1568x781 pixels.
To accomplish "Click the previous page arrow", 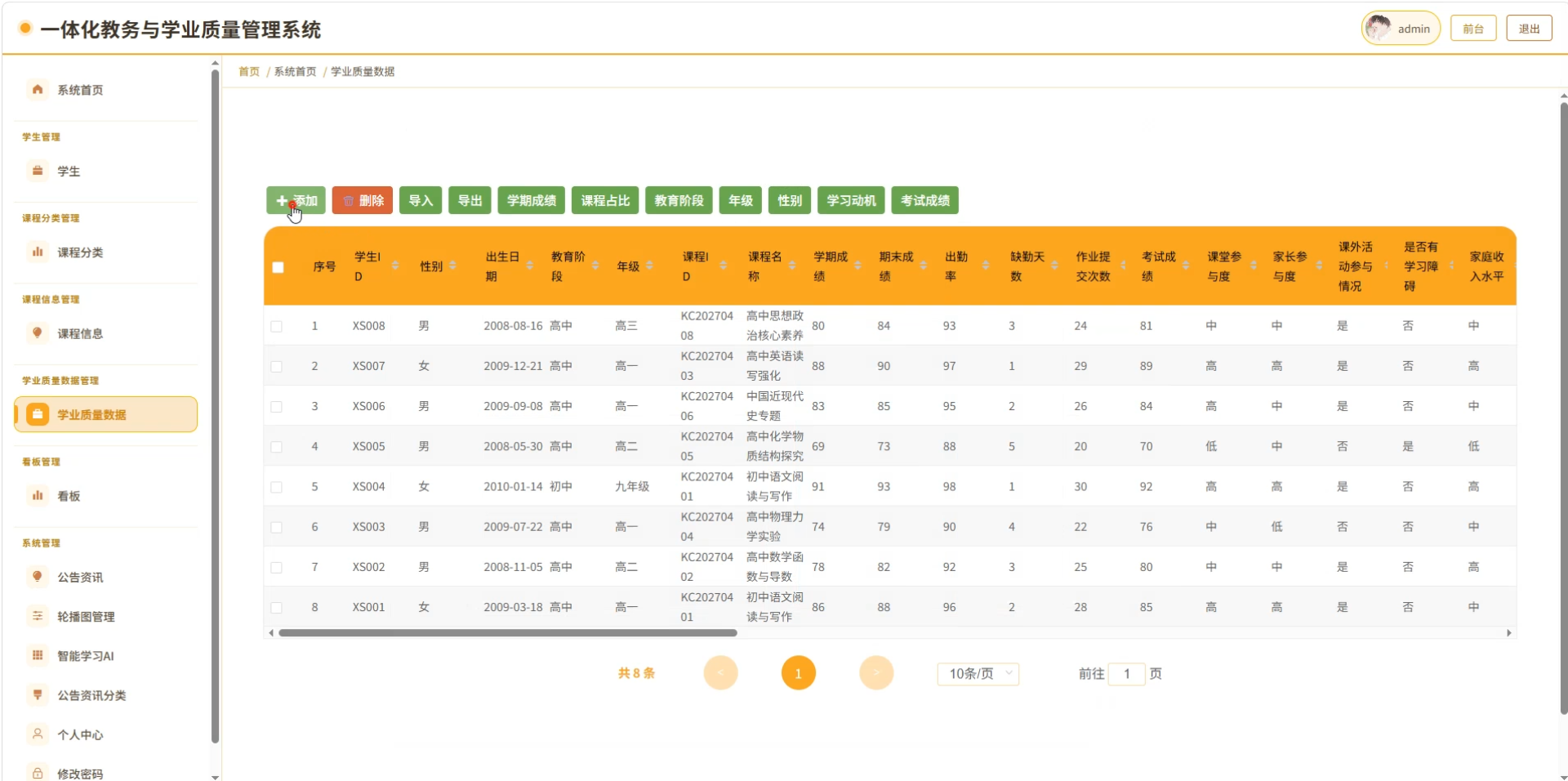I will (720, 673).
